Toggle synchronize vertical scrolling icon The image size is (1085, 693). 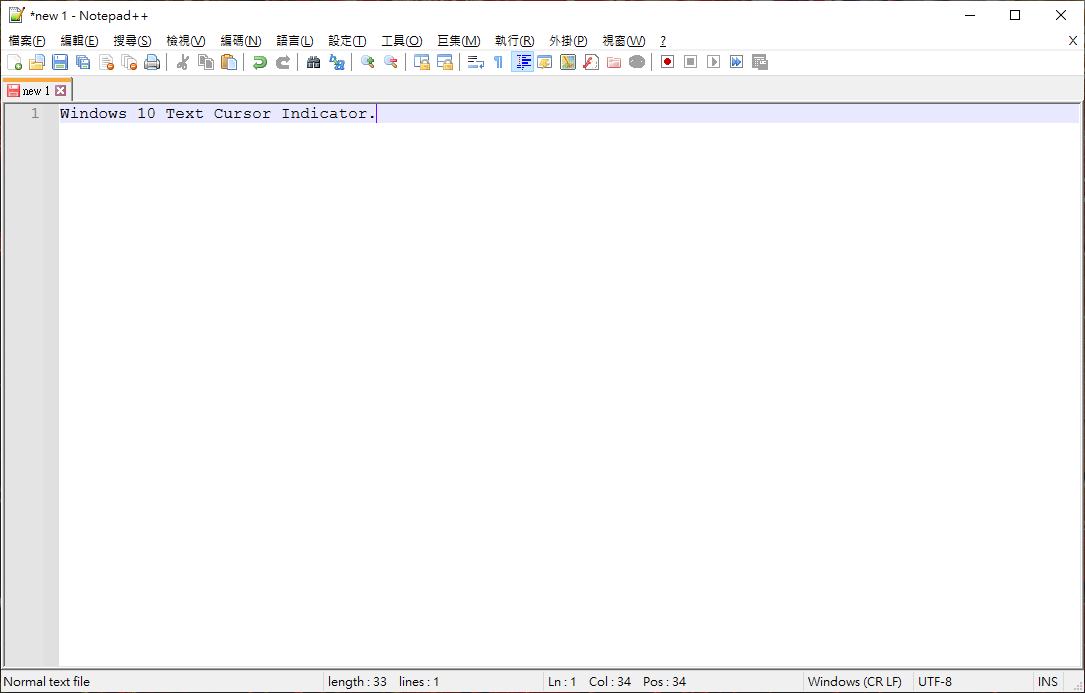coord(421,62)
